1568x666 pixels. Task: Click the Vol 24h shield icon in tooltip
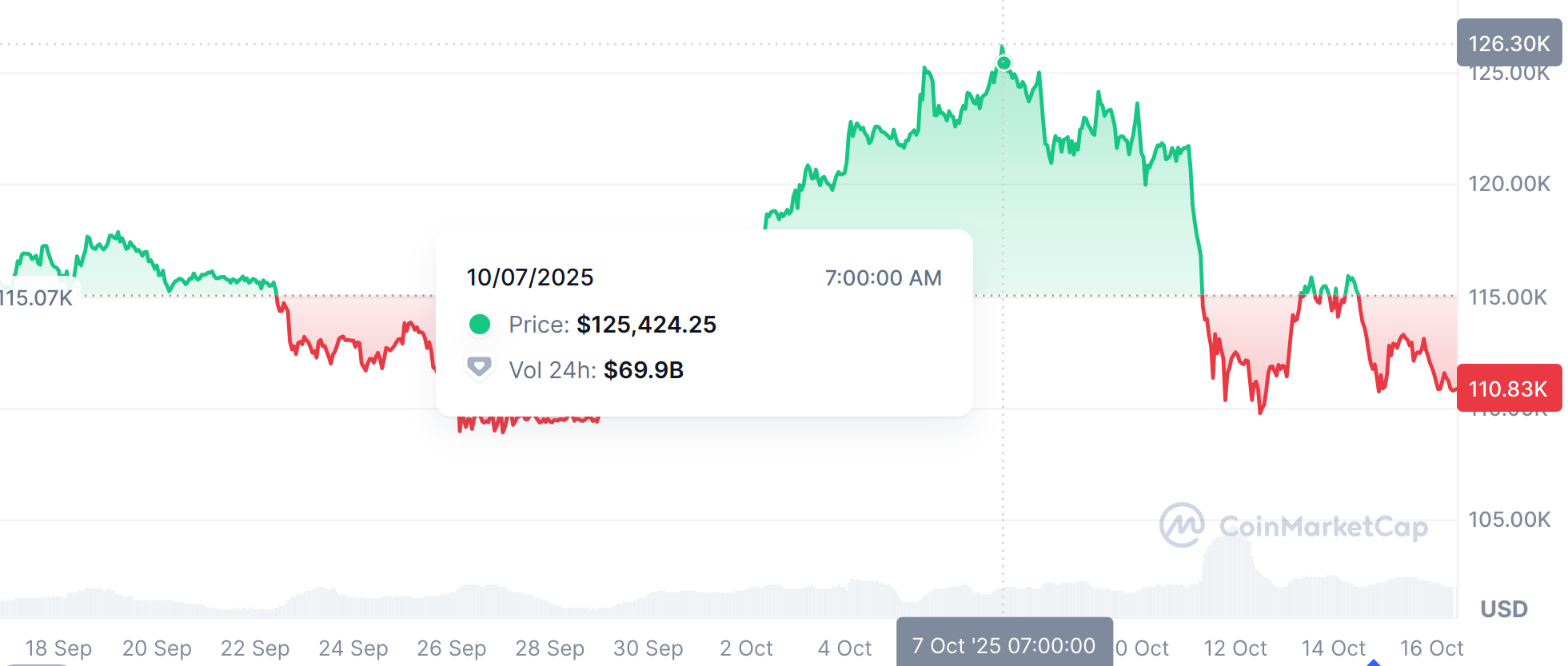479,369
